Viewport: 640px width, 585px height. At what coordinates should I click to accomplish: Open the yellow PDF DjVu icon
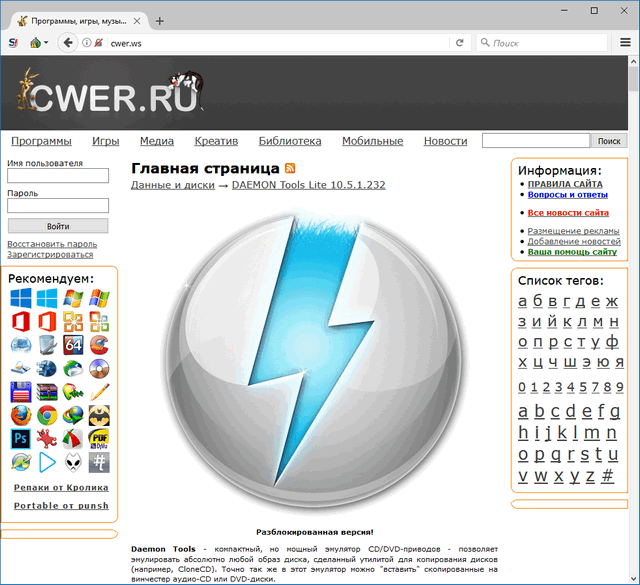pos(99,439)
